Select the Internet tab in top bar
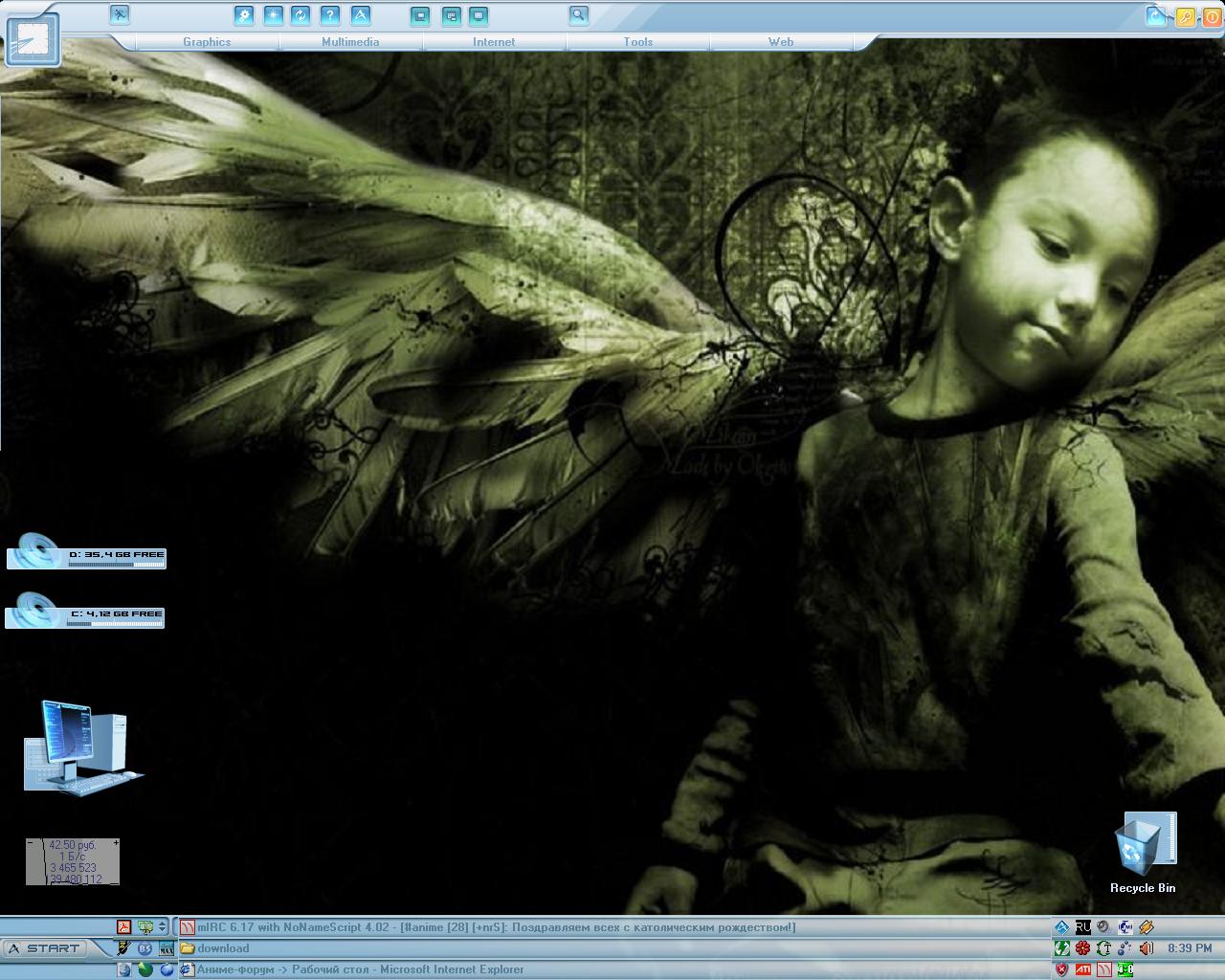Image resolution: width=1225 pixels, height=980 pixels. (x=494, y=42)
